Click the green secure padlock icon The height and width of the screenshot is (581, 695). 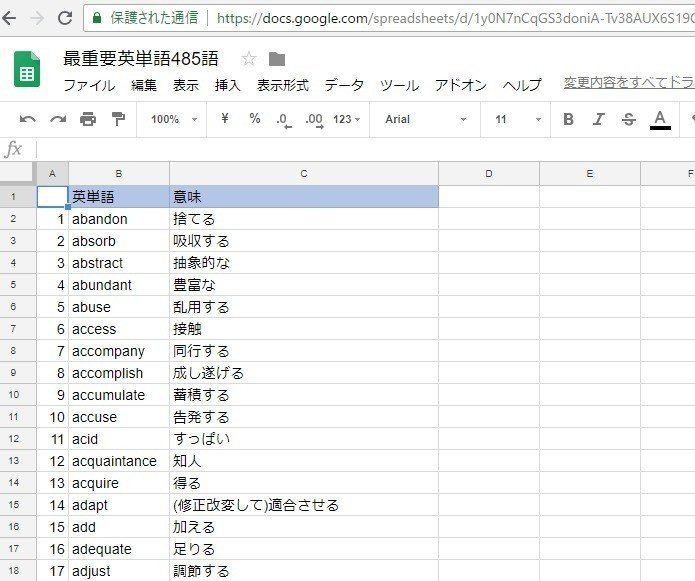(x=97, y=18)
